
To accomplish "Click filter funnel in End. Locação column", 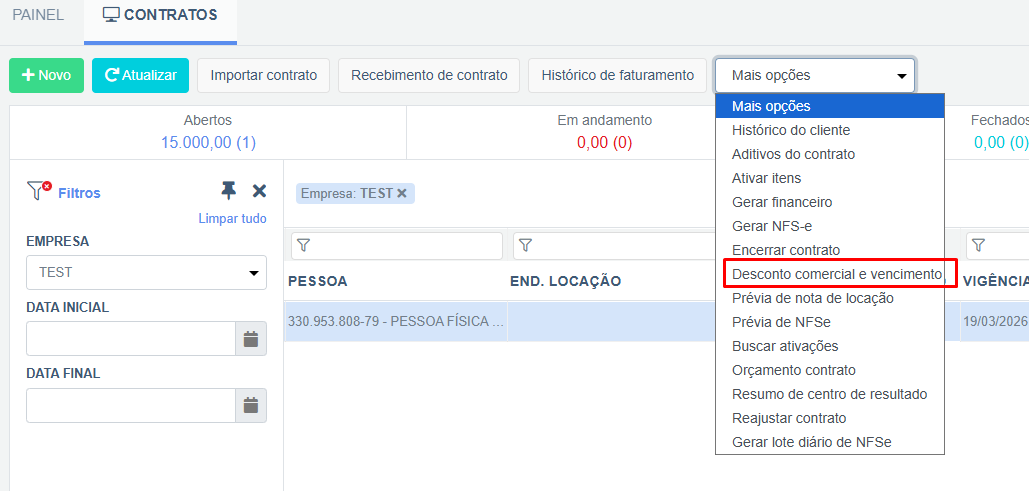I will point(526,245).
